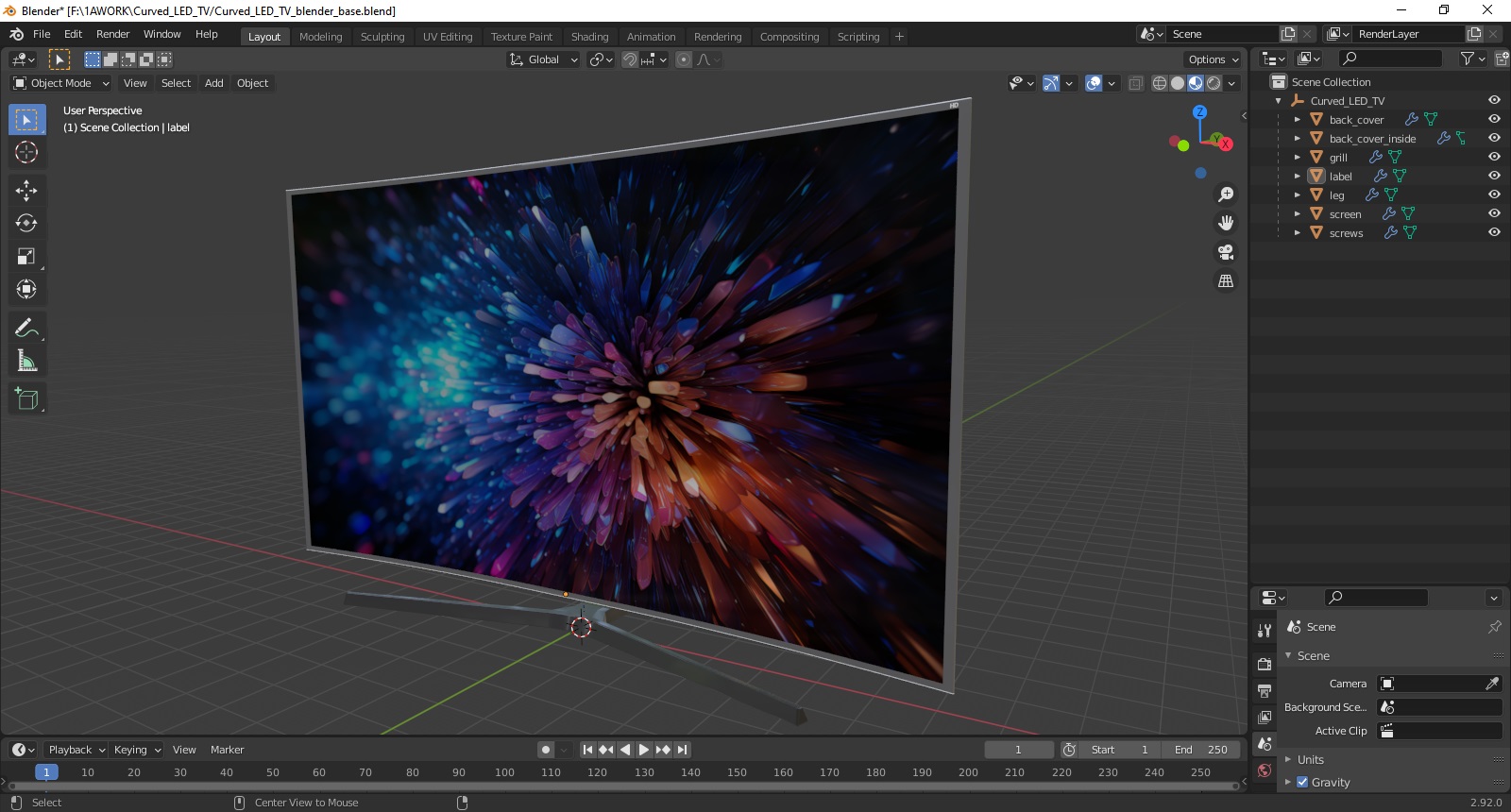Viewport: 1511px width, 812px height.
Task: Open the Object Mode dropdown
Action: point(61,83)
